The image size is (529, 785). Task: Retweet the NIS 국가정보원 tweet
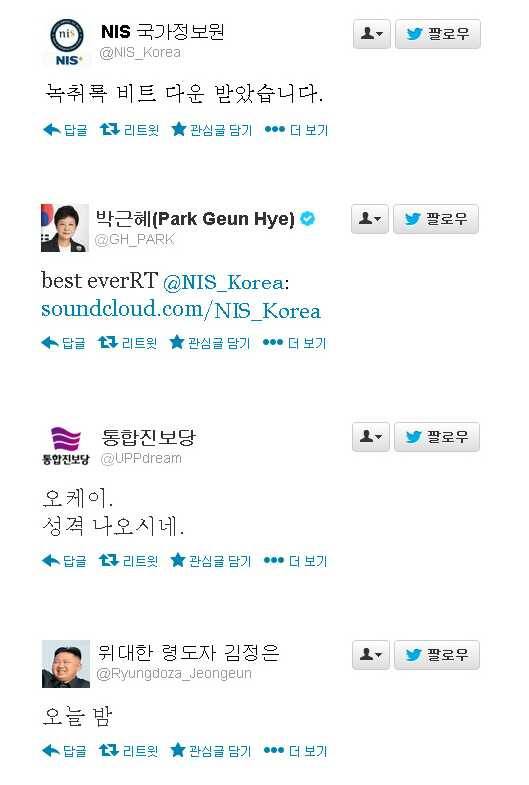pos(129,130)
